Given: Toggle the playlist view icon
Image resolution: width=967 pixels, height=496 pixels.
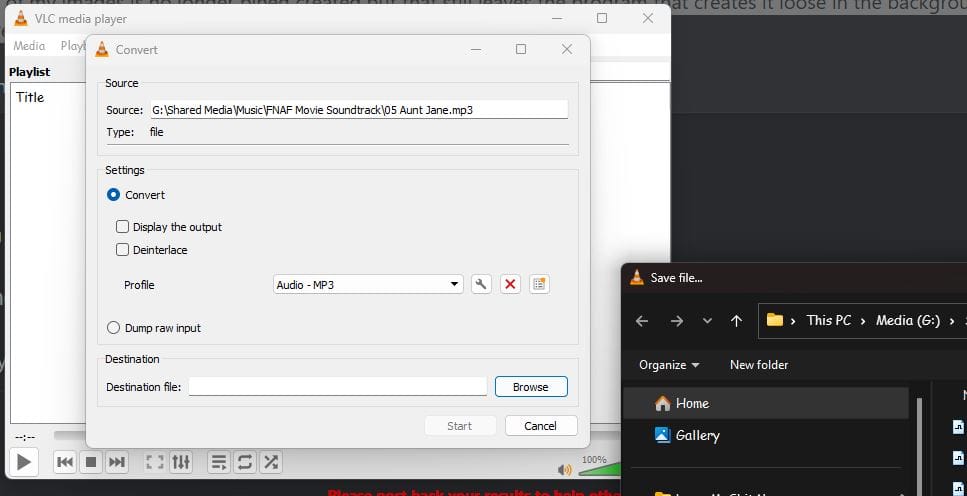Looking at the screenshot, I should coord(218,462).
